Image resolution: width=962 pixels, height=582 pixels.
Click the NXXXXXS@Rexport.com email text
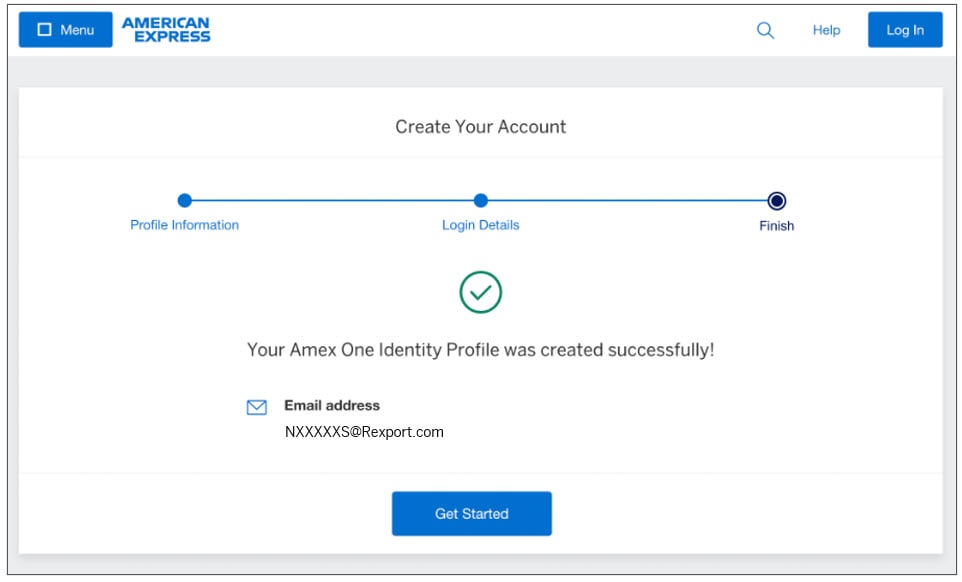coord(364,432)
